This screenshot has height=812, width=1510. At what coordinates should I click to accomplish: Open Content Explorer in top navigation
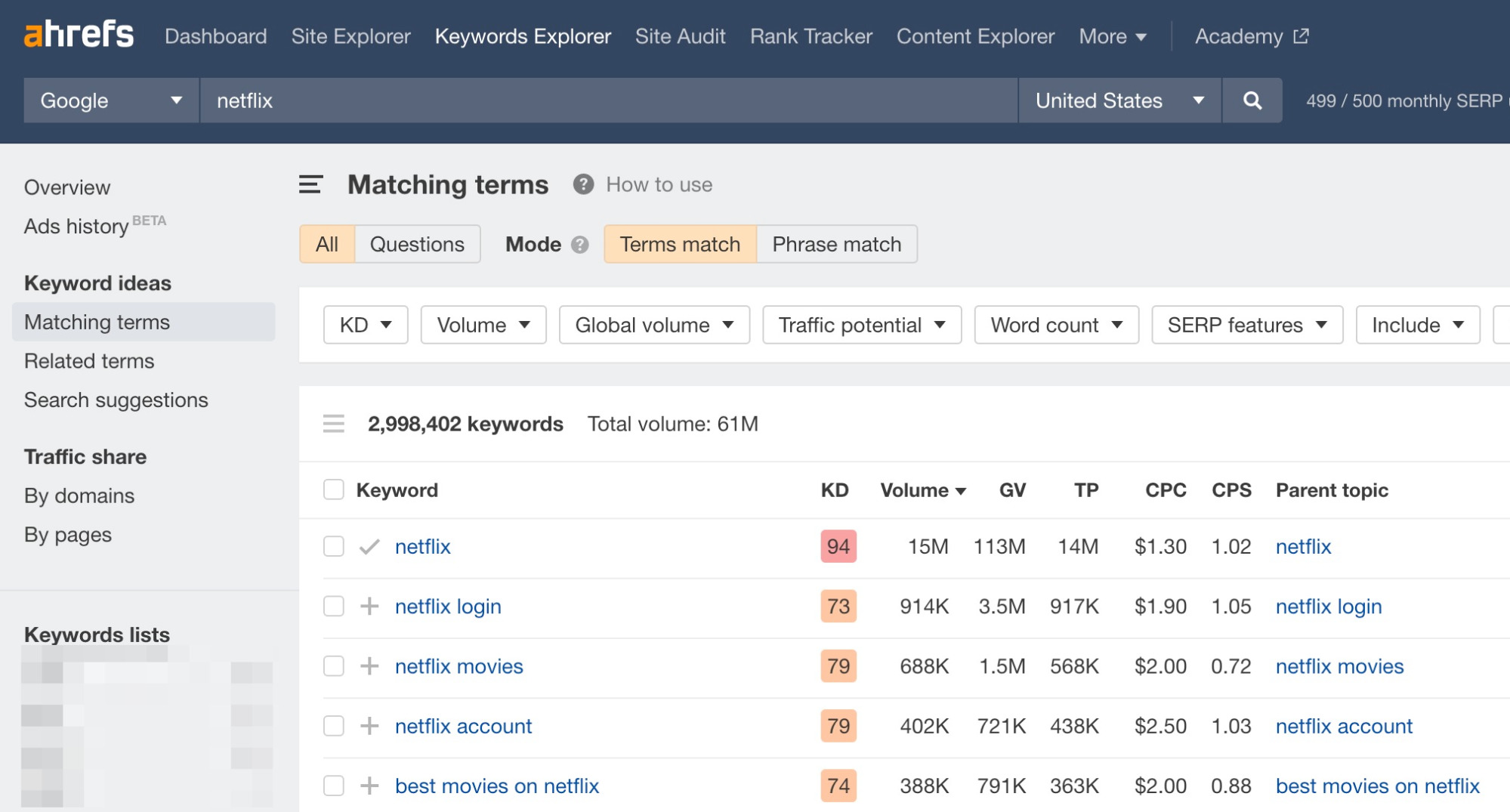point(975,36)
